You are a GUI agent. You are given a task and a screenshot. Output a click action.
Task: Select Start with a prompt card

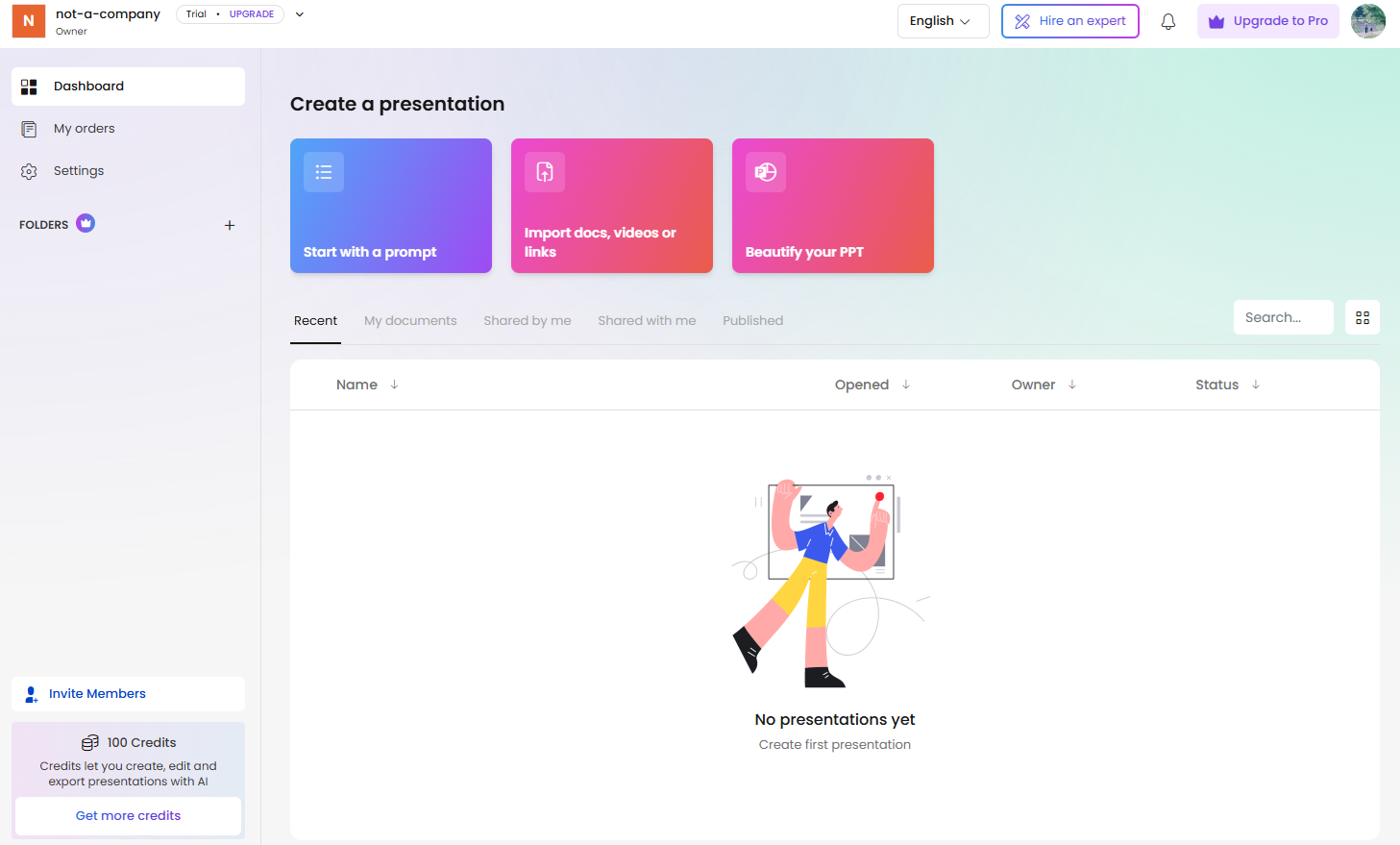(391, 206)
